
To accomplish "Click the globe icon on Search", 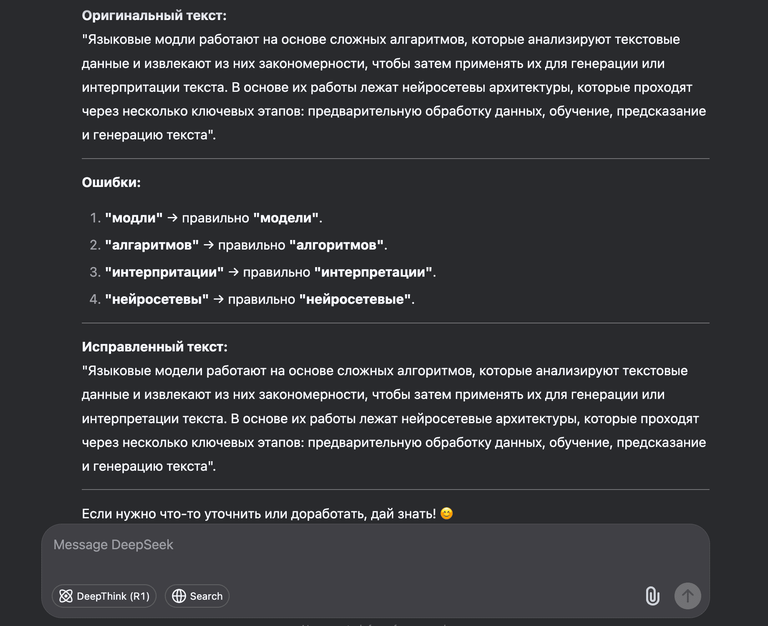I will pos(179,596).
